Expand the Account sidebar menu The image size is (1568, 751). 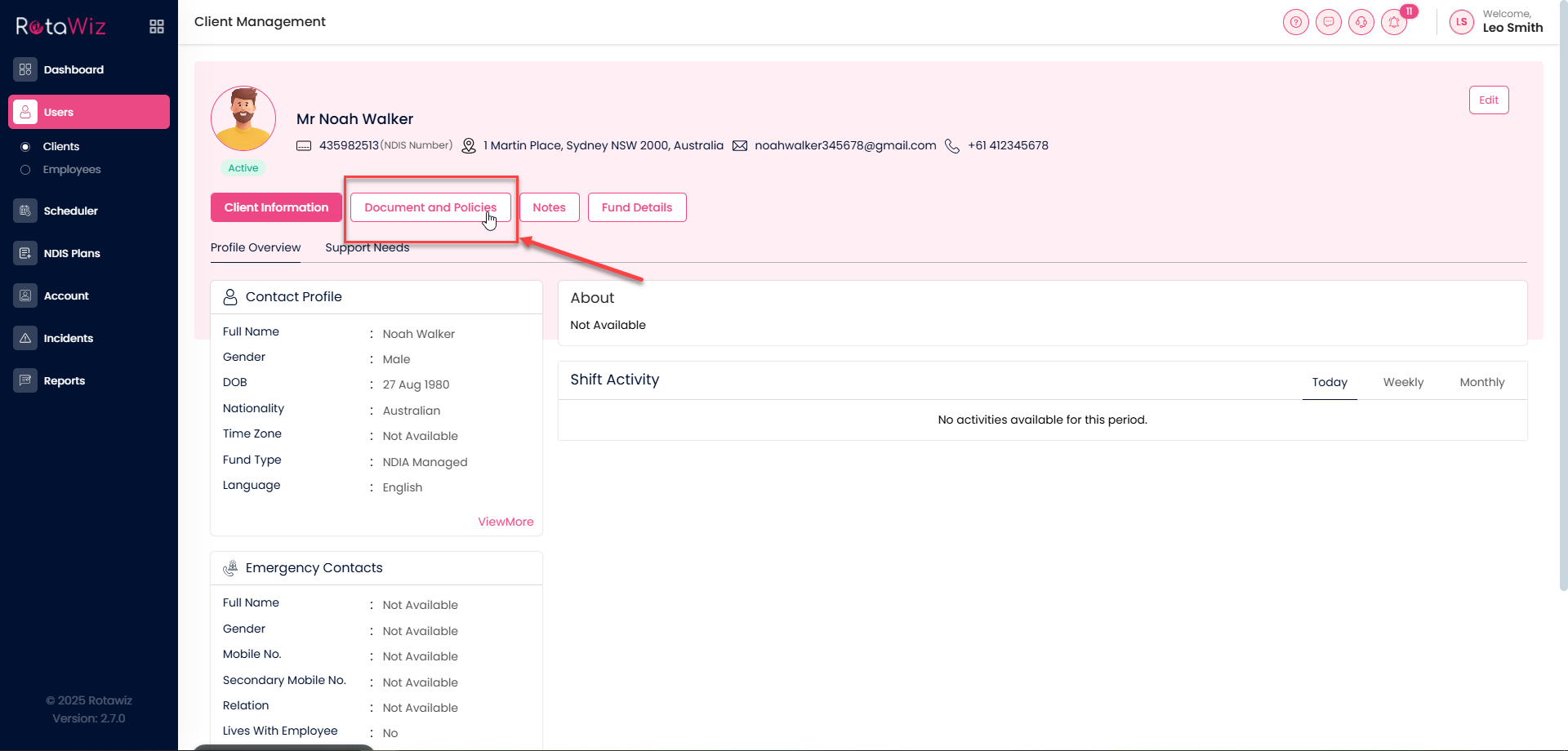pyautogui.click(x=66, y=296)
